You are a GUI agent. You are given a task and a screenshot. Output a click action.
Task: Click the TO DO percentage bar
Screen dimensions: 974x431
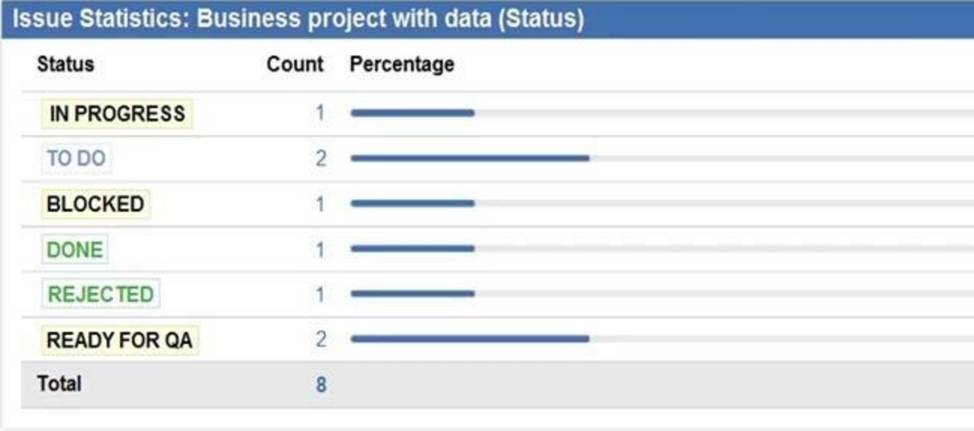(x=662, y=159)
